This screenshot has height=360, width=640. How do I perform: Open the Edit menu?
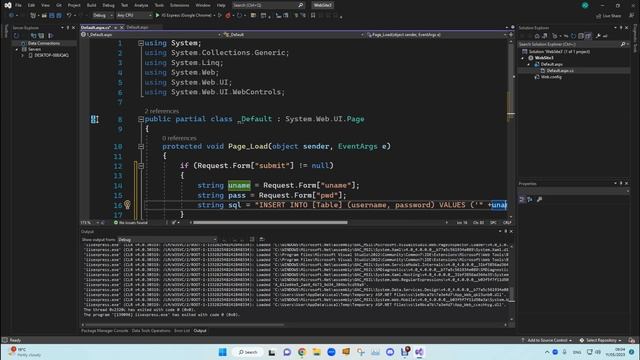[31, 5]
